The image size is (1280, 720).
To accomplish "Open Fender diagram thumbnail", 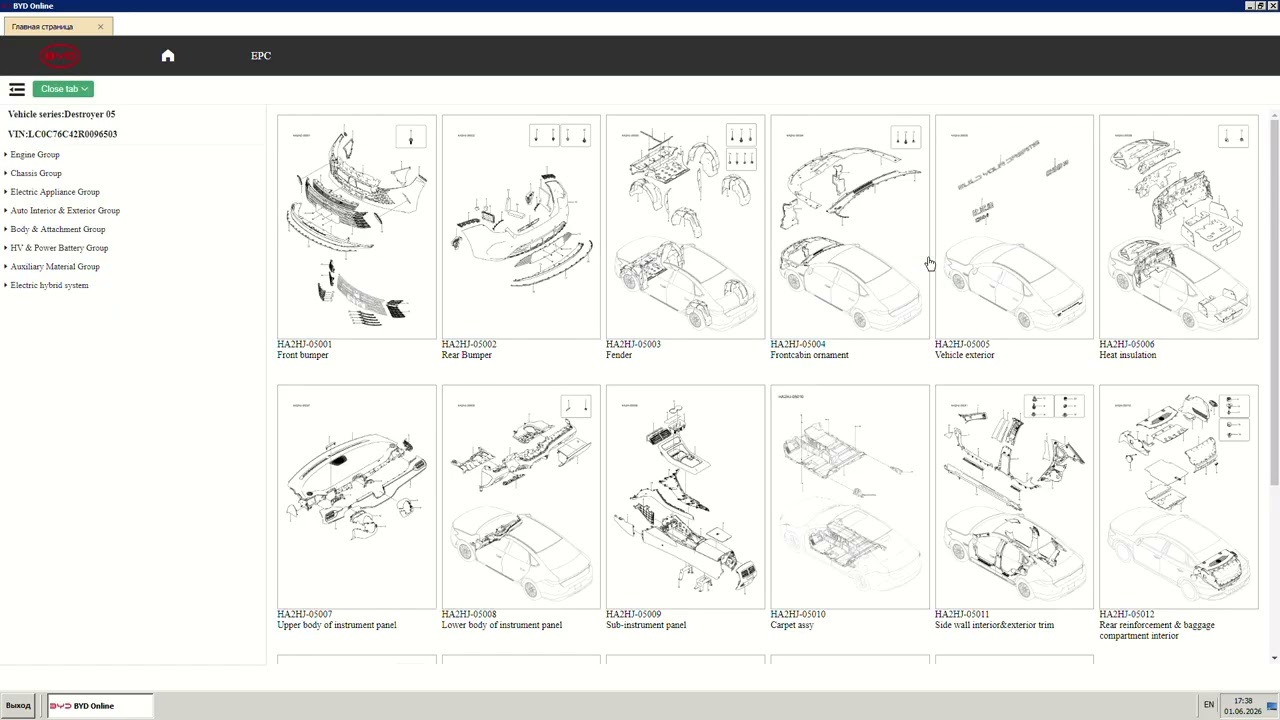I will point(685,227).
